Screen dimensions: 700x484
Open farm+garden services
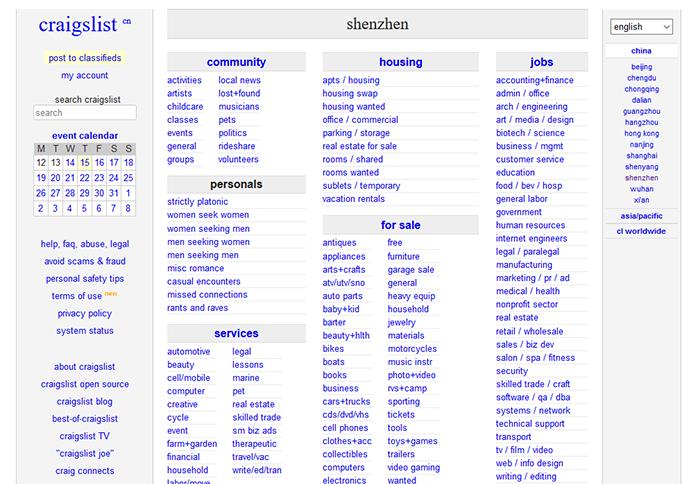click(x=192, y=444)
